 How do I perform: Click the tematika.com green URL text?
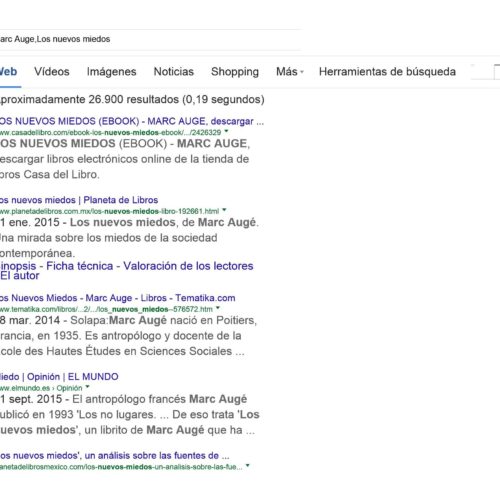click(106, 309)
